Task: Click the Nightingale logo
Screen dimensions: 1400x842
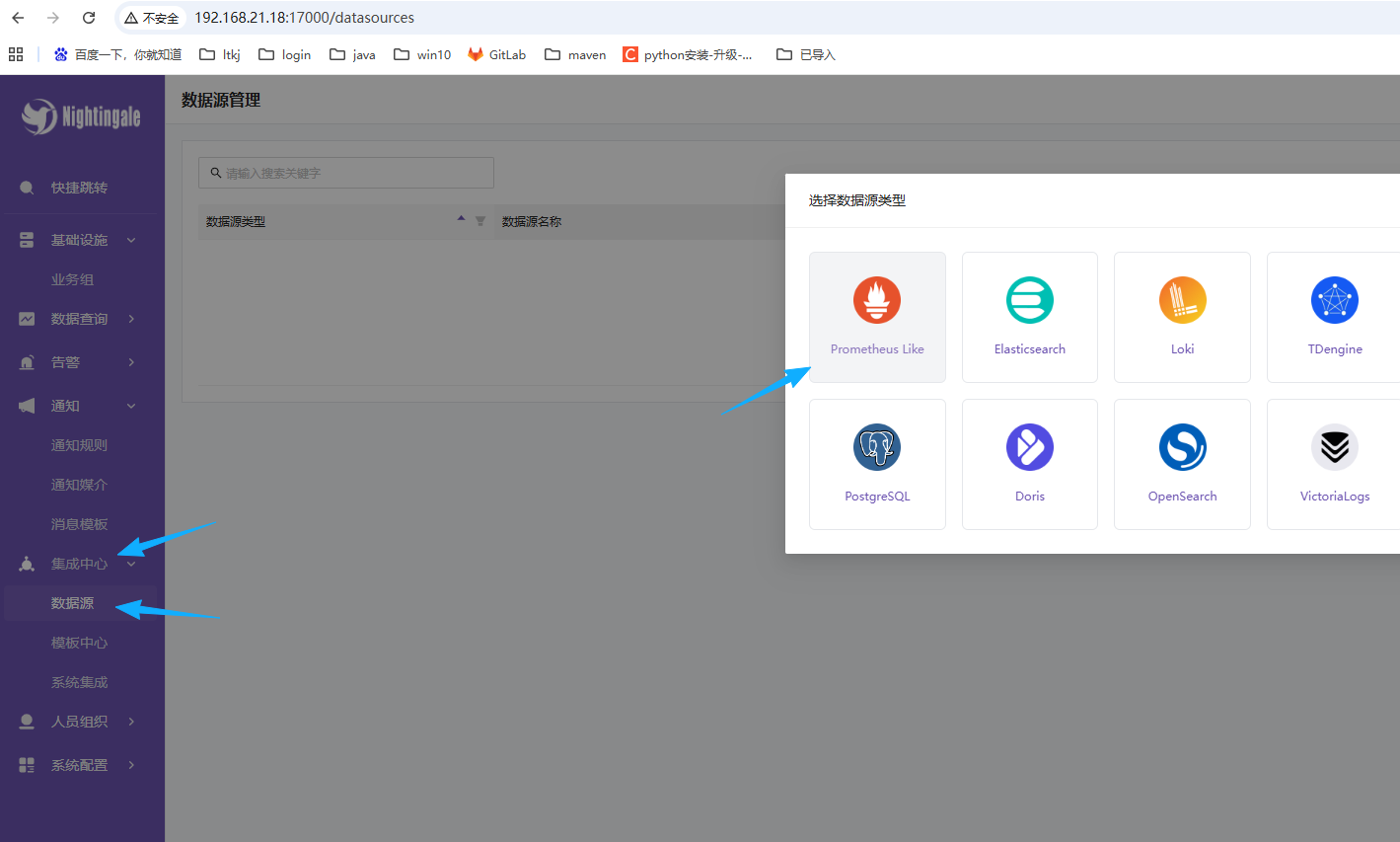Action: pyautogui.click(x=82, y=116)
